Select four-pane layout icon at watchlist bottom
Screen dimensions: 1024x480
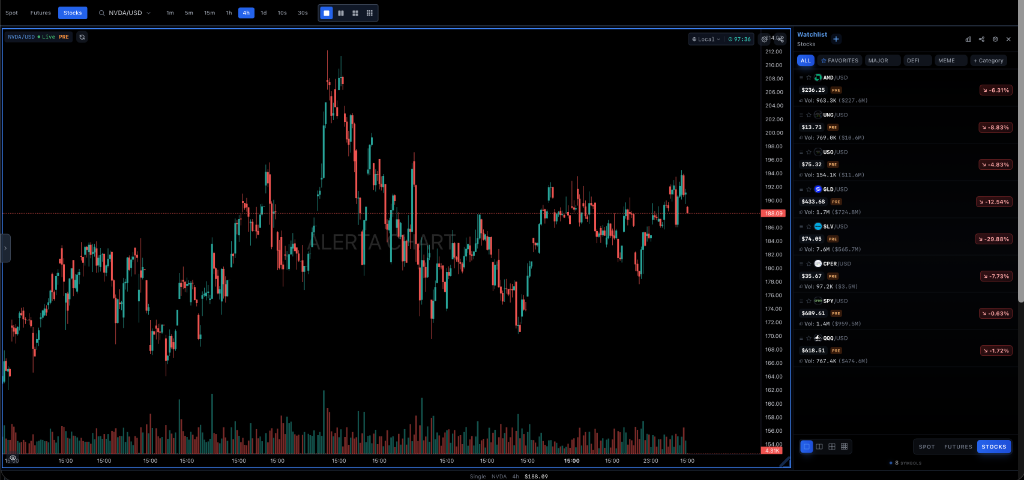[x=831, y=447]
